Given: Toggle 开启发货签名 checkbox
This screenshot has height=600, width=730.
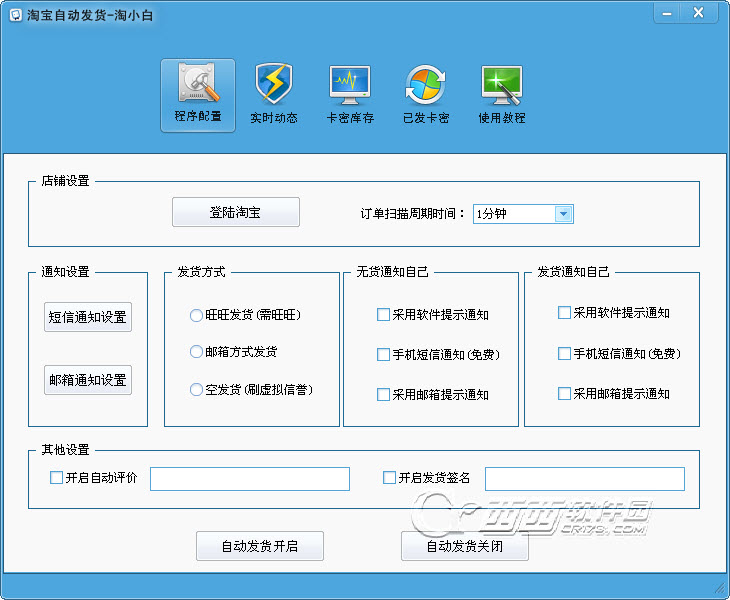Looking at the screenshot, I should pos(389,478).
